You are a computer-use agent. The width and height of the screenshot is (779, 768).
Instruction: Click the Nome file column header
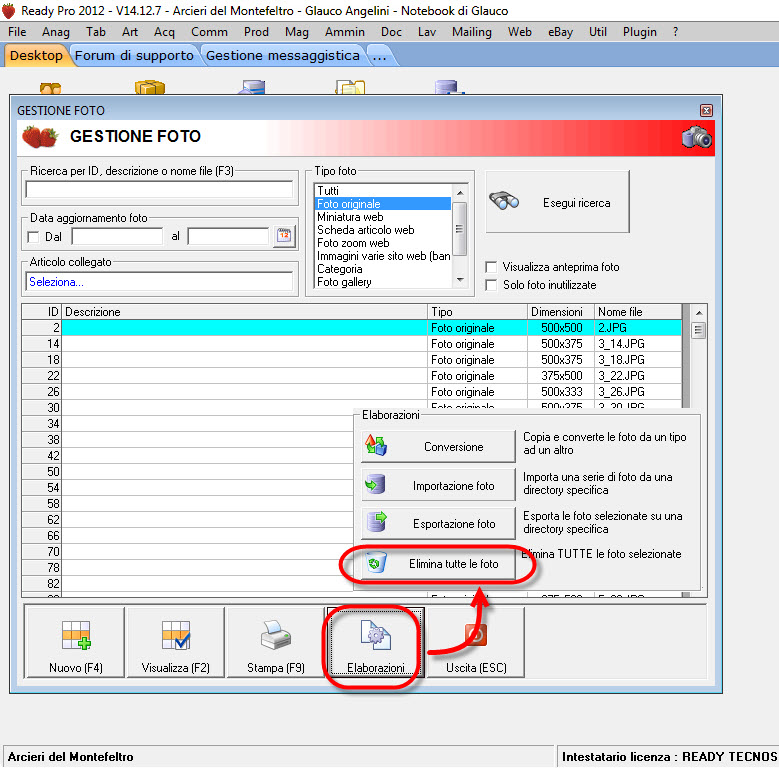coord(638,311)
